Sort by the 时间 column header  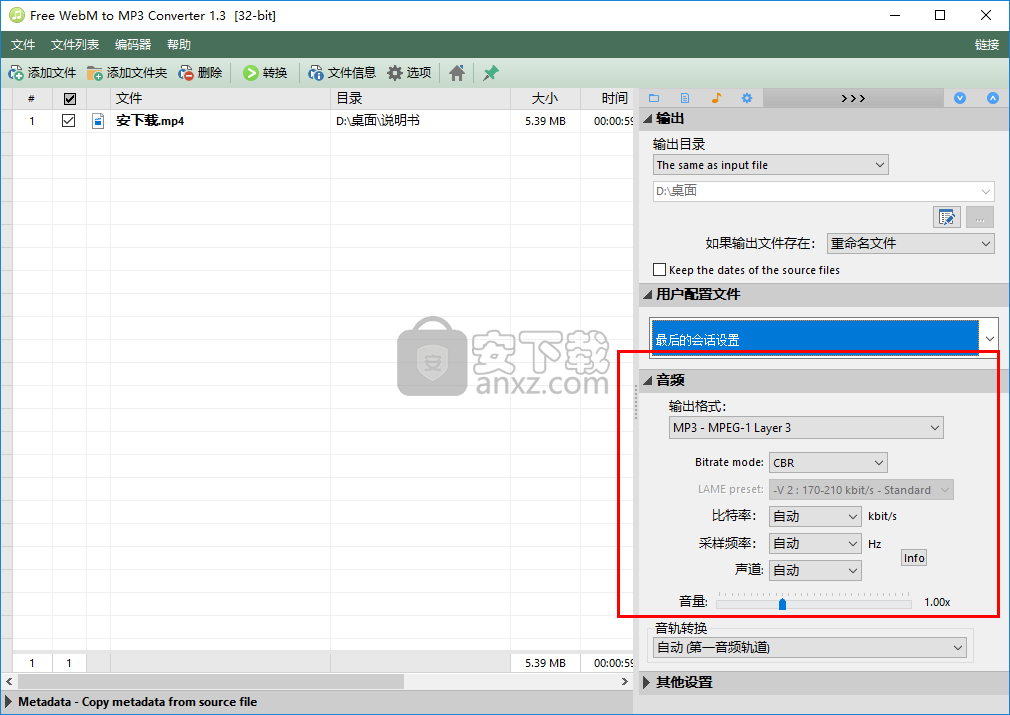[607, 99]
